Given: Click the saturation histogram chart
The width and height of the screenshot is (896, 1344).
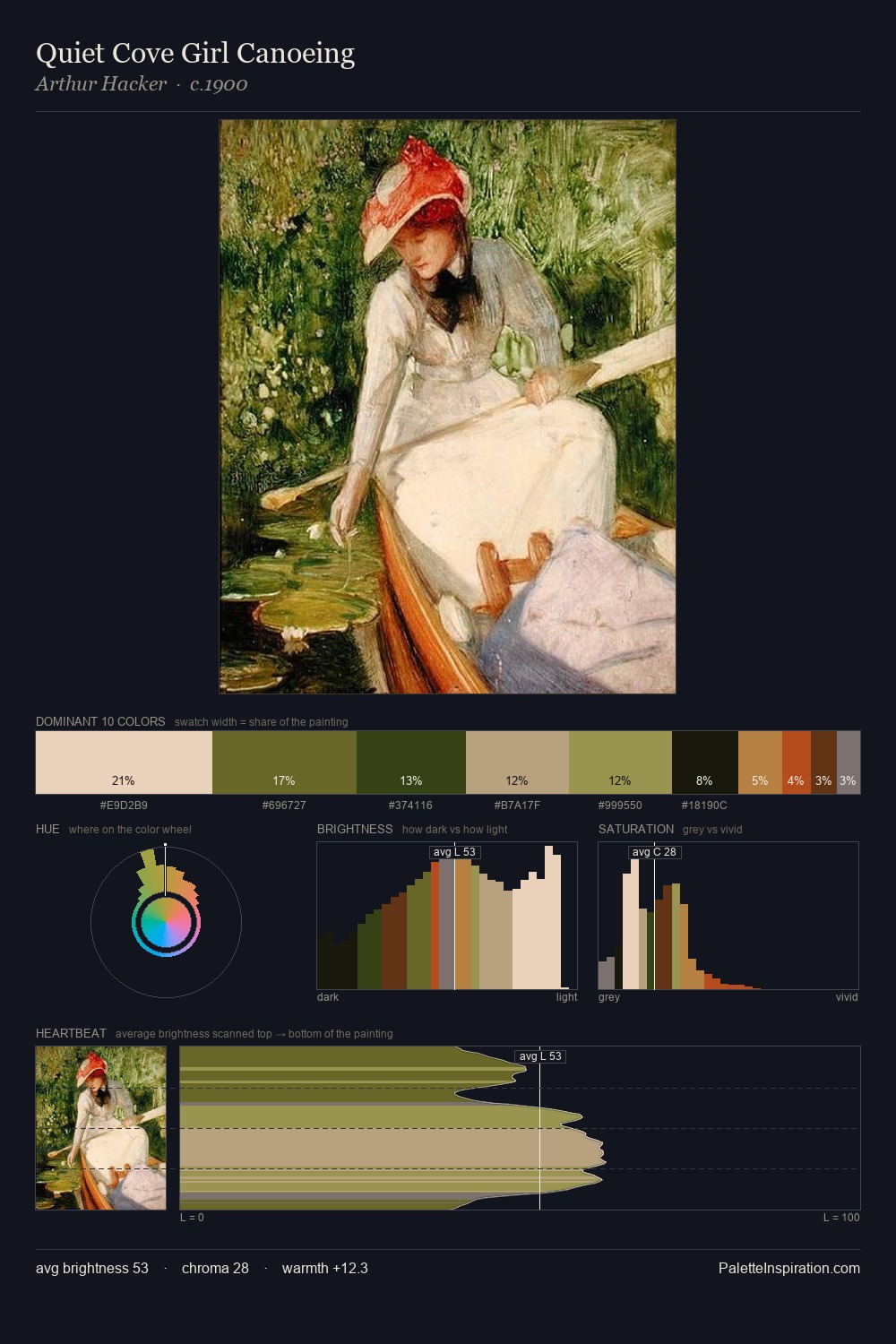Looking at the screenshot, I should pos(728,916).
